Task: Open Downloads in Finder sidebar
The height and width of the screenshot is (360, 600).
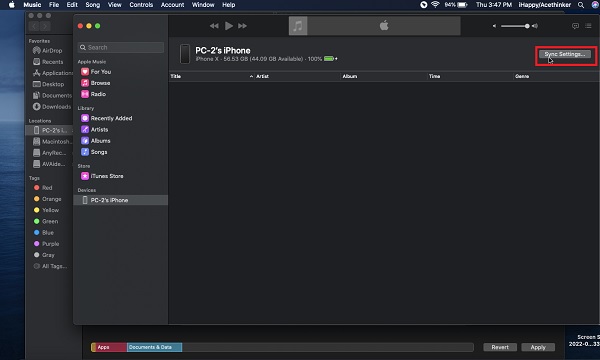Action: pos(52,106)
